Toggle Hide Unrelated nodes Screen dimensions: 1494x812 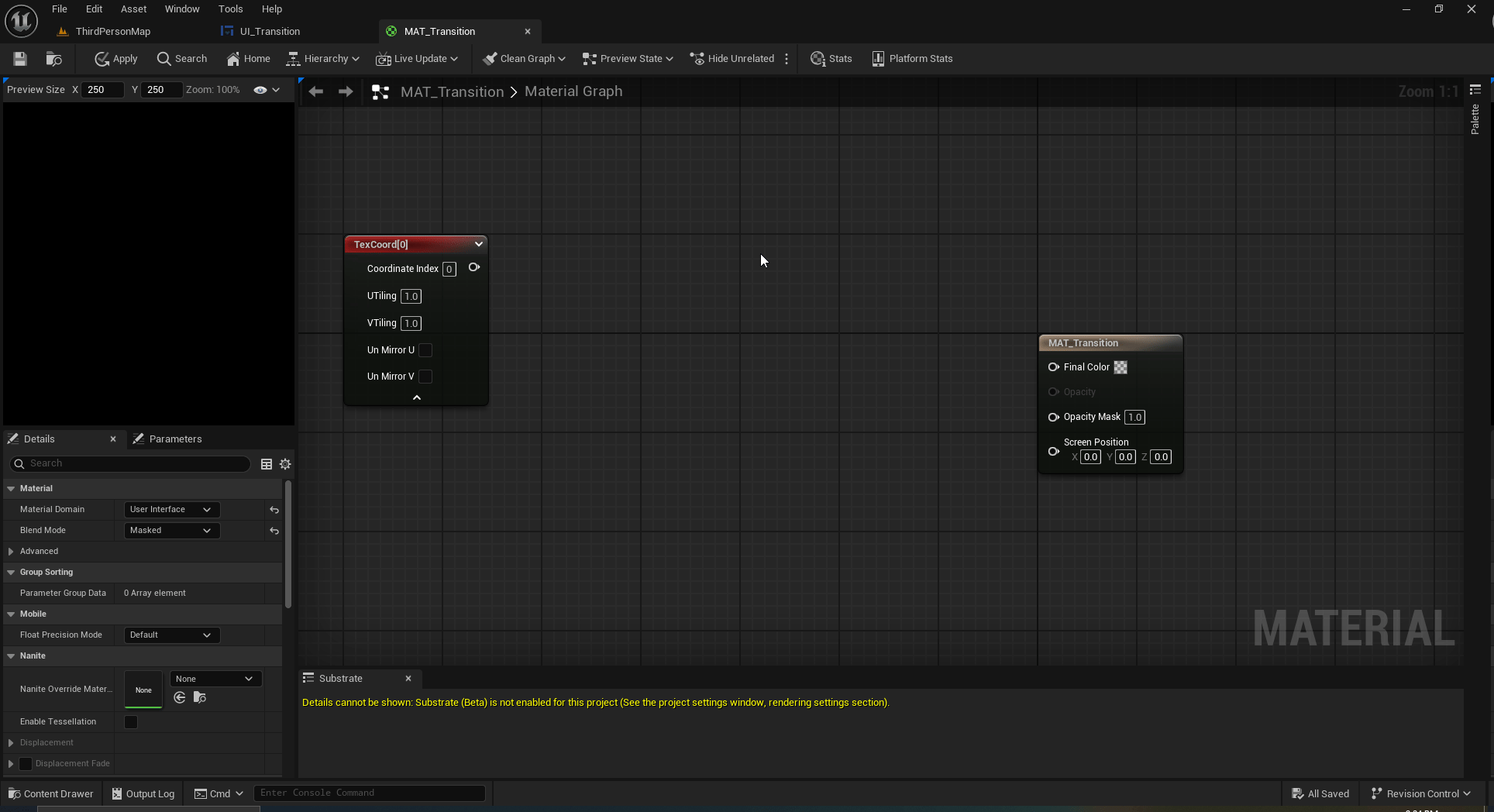tap(732, 59)
